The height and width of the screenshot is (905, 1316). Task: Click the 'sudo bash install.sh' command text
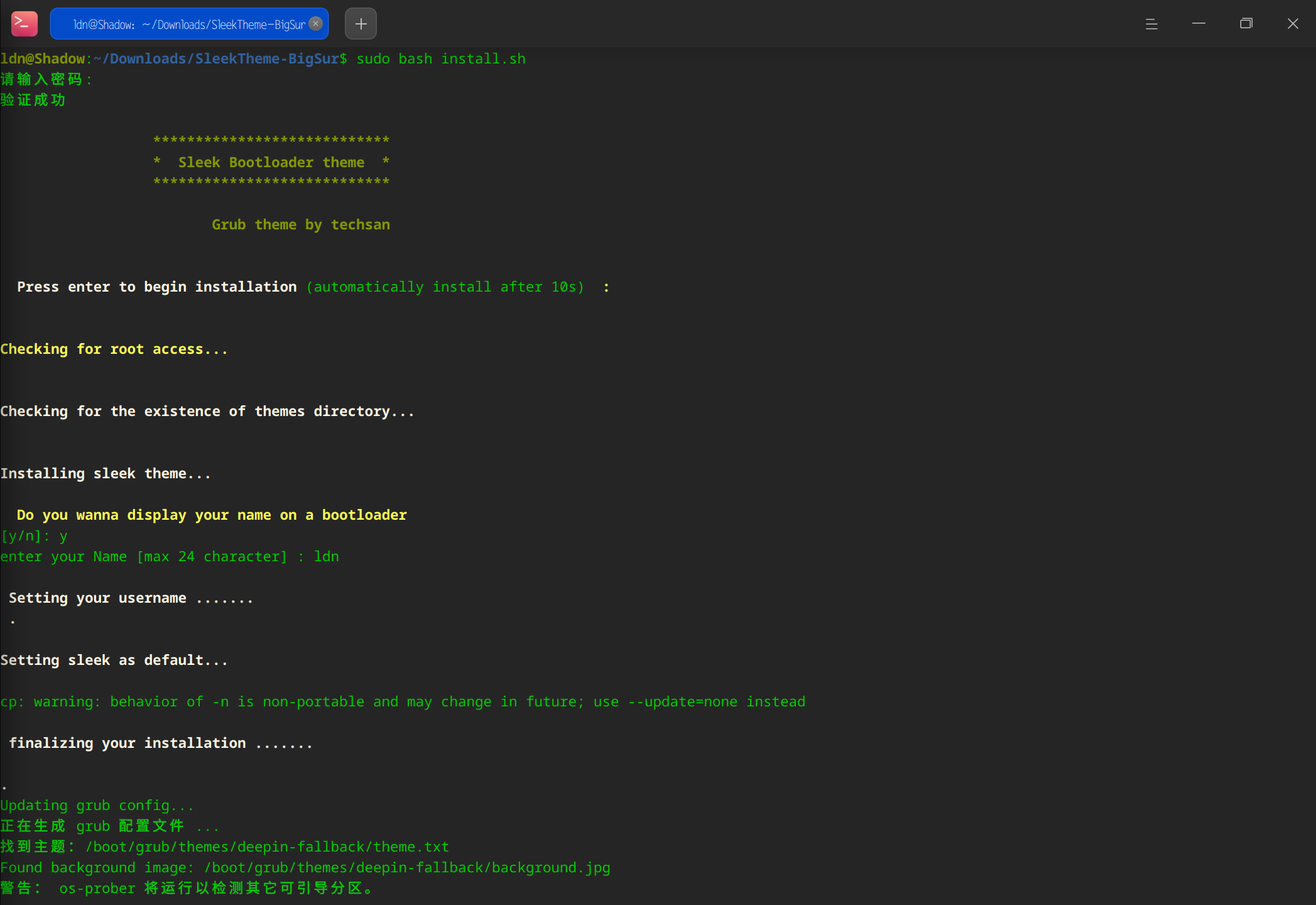(441, 59)
